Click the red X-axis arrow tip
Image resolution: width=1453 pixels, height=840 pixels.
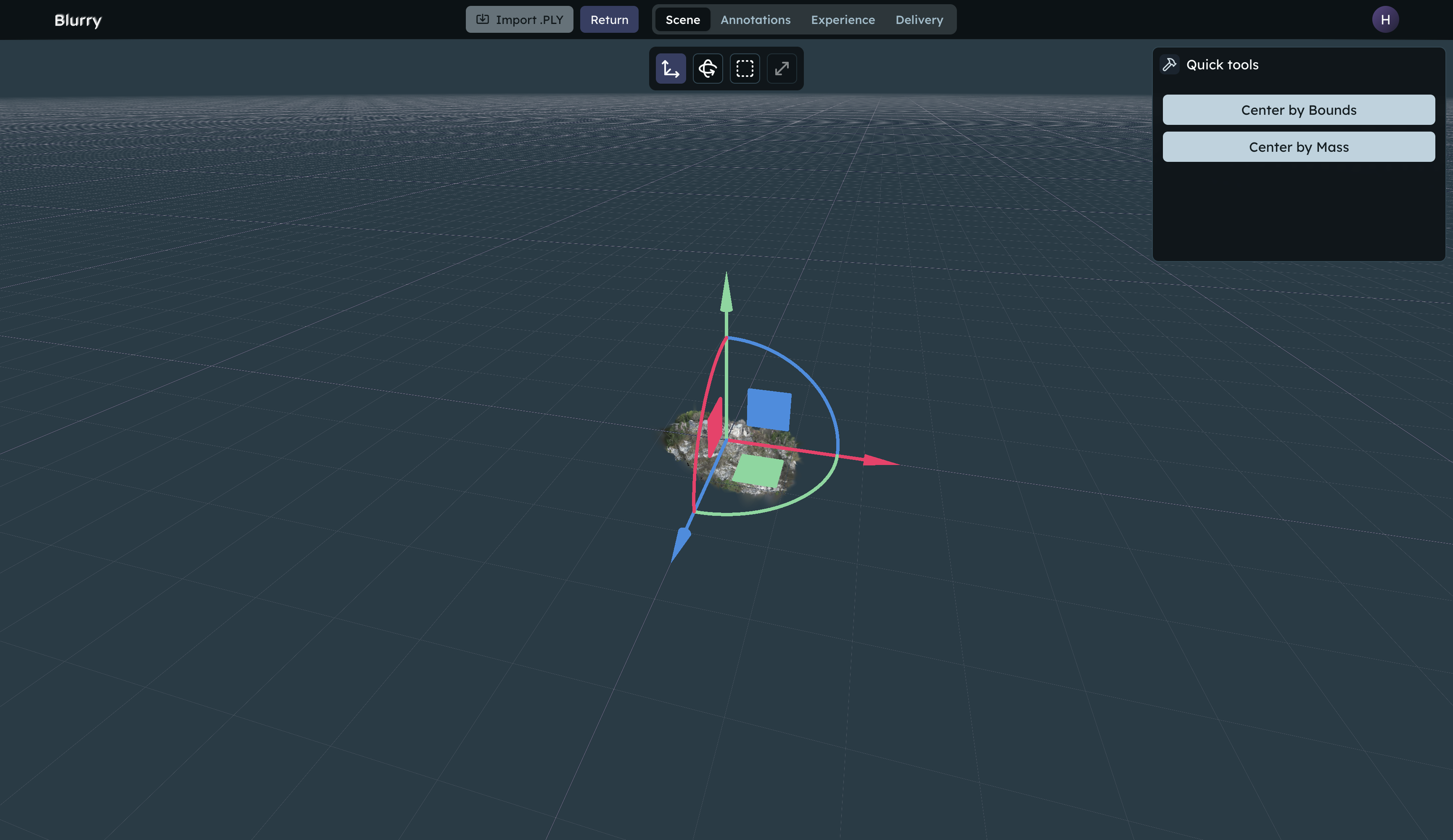(x=880, y=460)
